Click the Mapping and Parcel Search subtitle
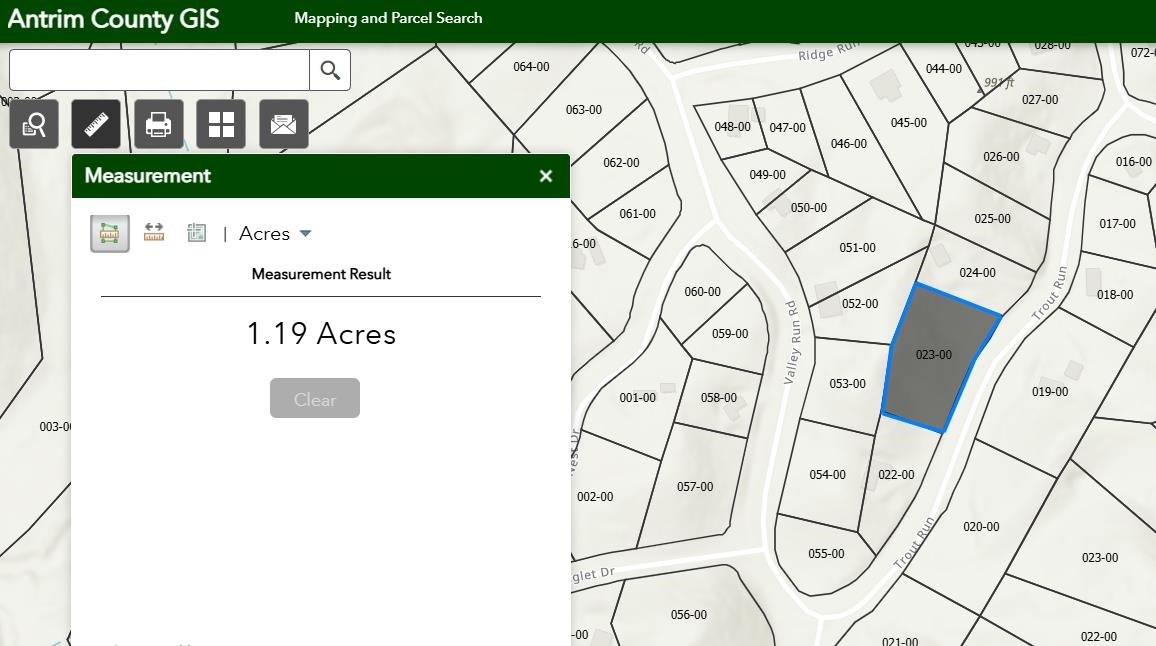 click(x=388, y=18)
